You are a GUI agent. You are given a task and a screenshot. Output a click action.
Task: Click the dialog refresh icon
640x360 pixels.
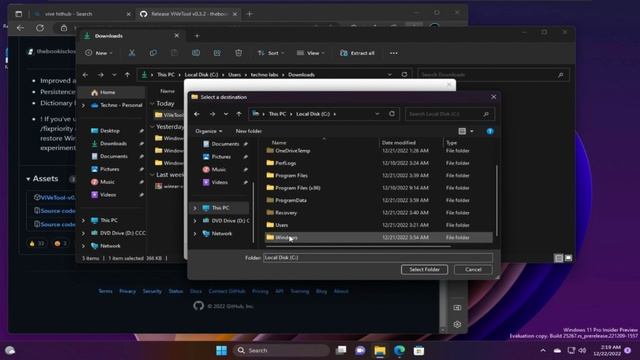[x=392, y=114]
